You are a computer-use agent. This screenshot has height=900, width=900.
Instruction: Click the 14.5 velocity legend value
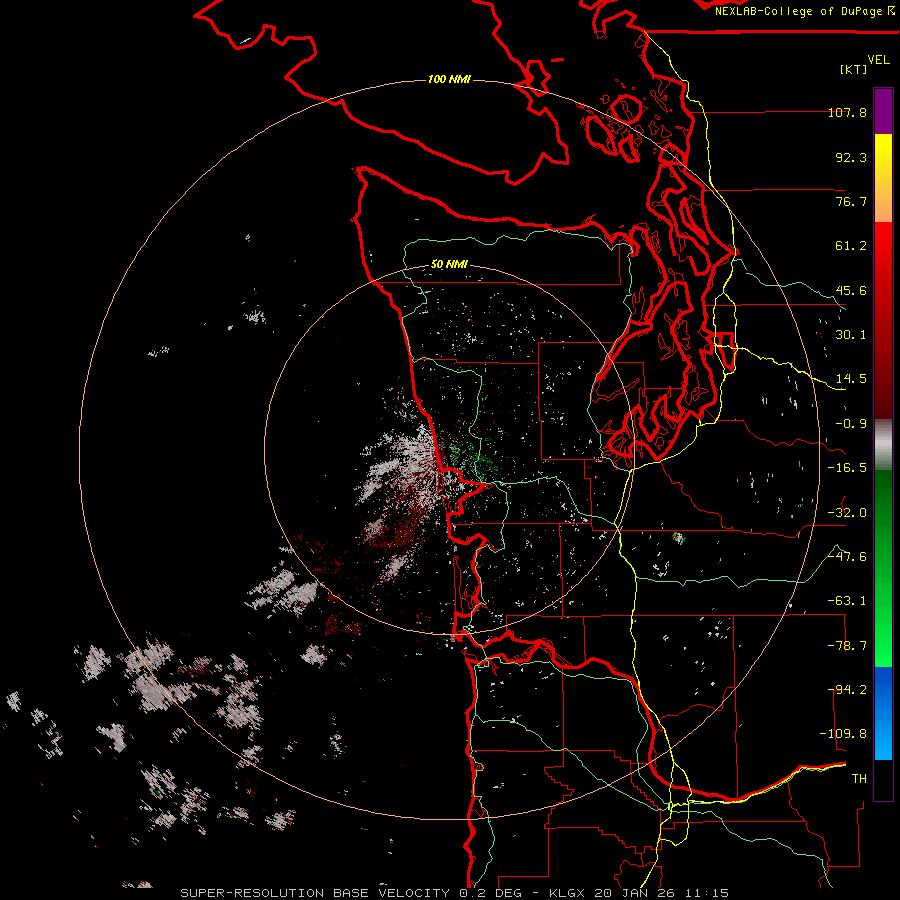[x=851, y=379]
